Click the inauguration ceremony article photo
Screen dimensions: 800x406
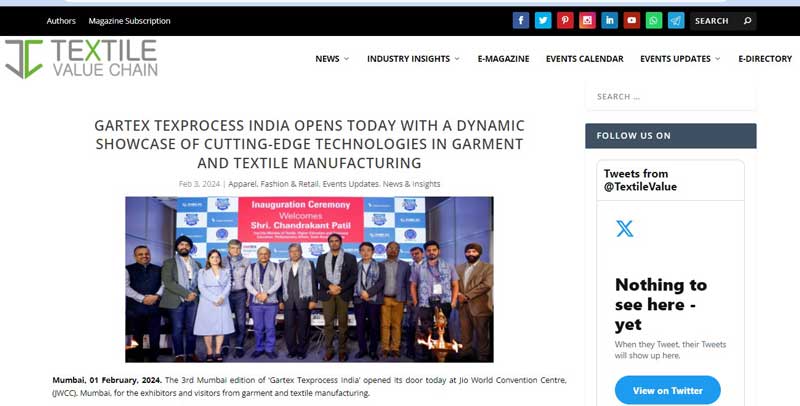click(x=309, y=280)
